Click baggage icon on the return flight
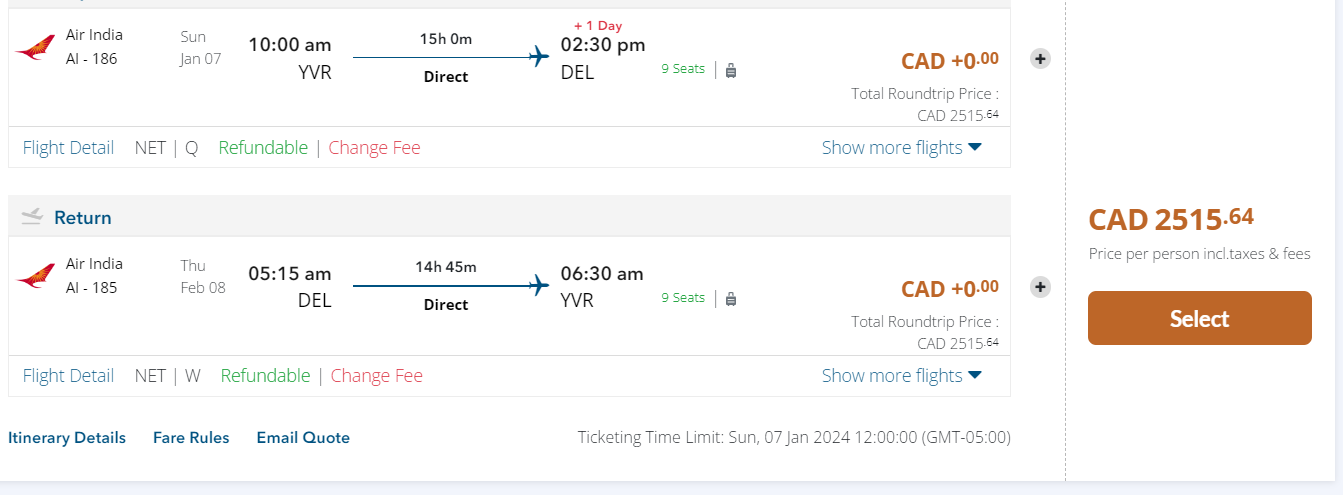Viewport: 1343px width, 495px height. (x=731, y=298)
